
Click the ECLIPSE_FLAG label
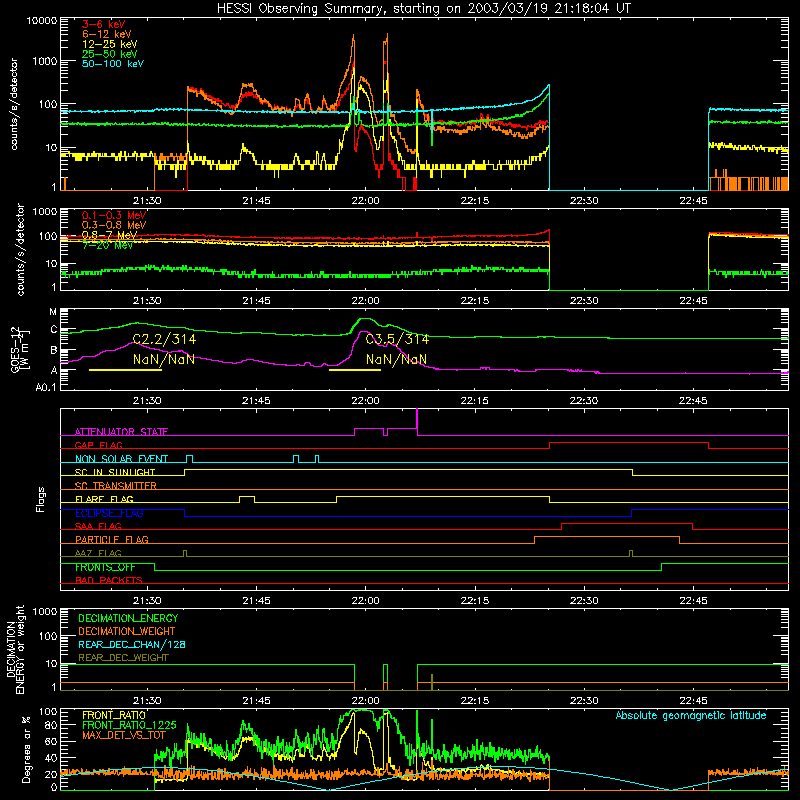click(109, 513)
